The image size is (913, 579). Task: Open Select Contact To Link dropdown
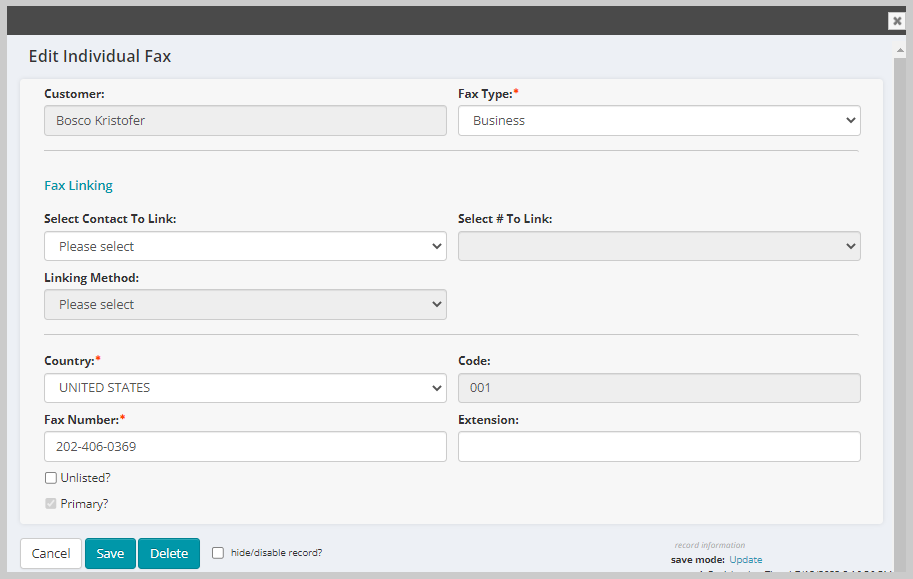(245, 246)
